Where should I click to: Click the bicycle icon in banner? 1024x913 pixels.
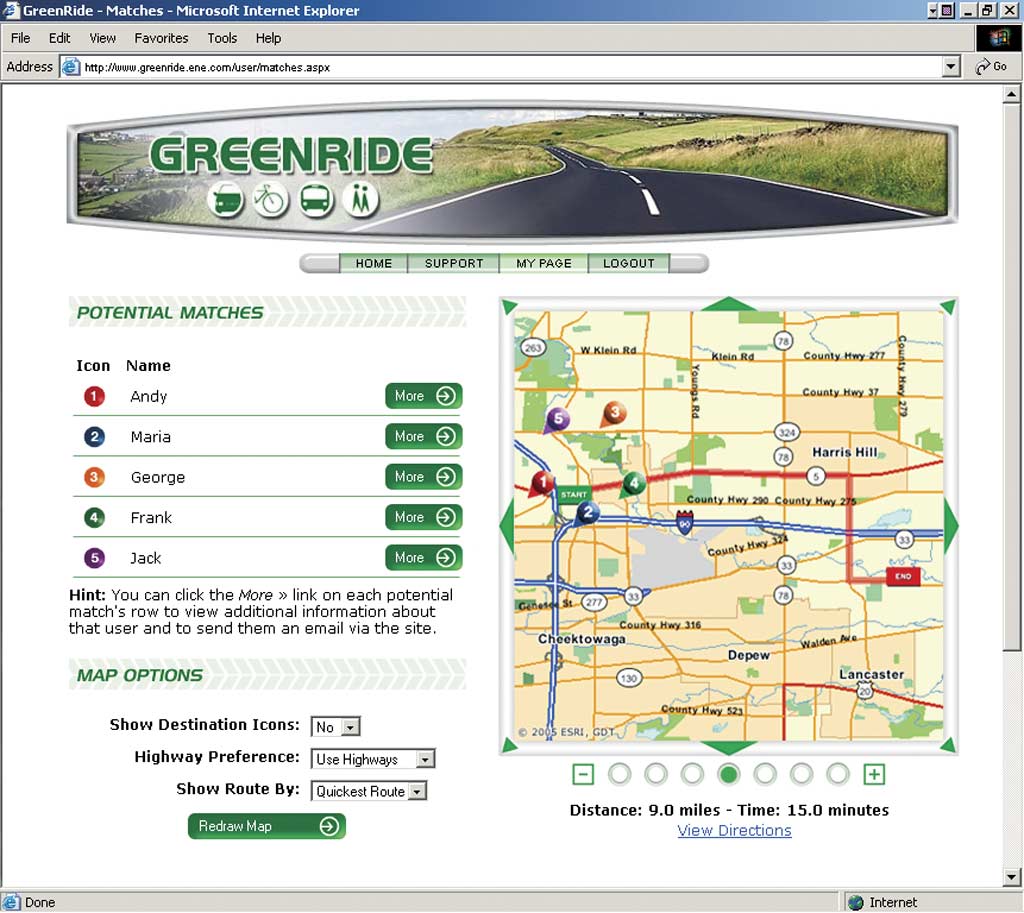tap(270, 199)
